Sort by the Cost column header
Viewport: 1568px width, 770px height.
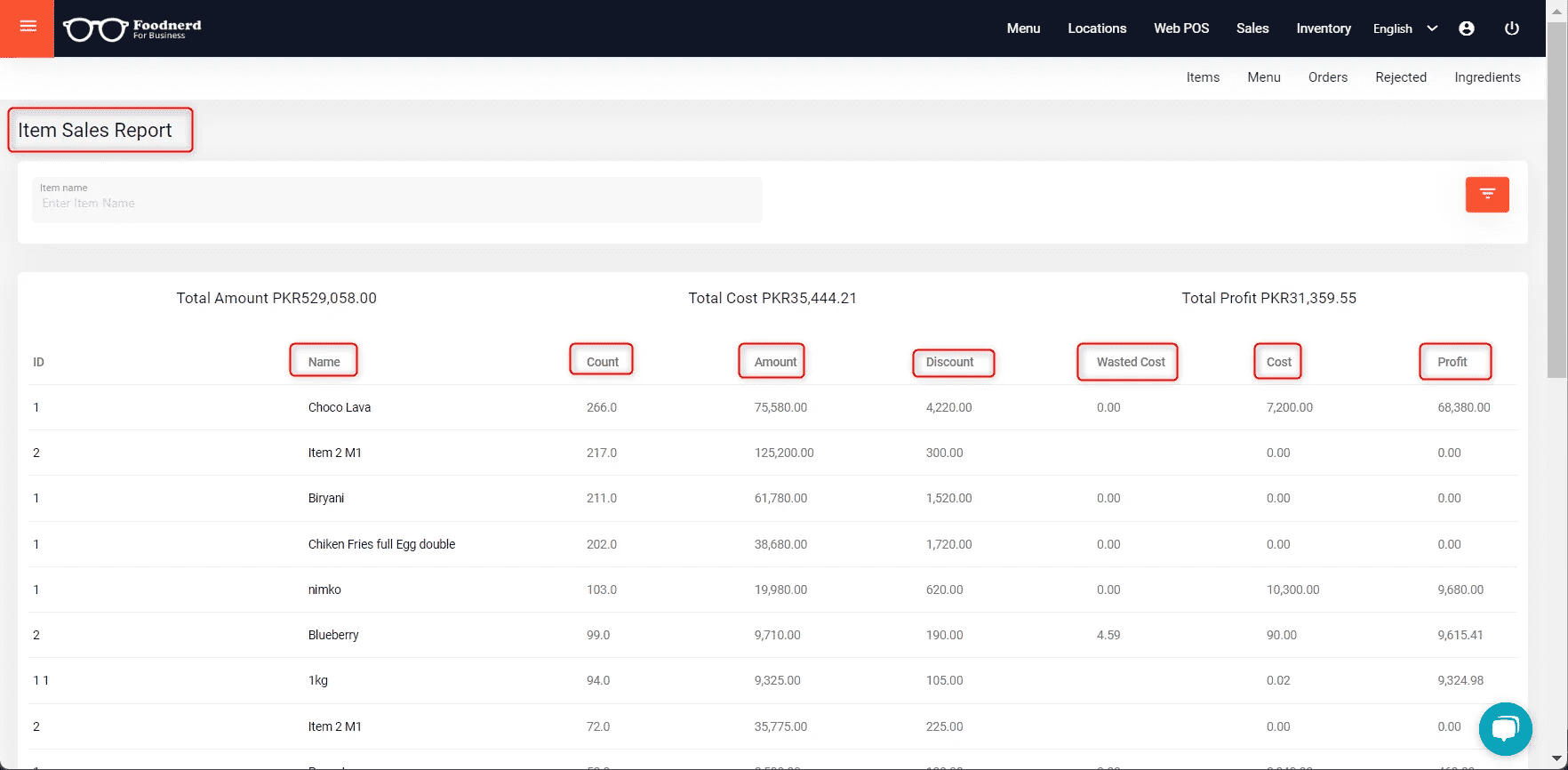tap(1278, 362)
